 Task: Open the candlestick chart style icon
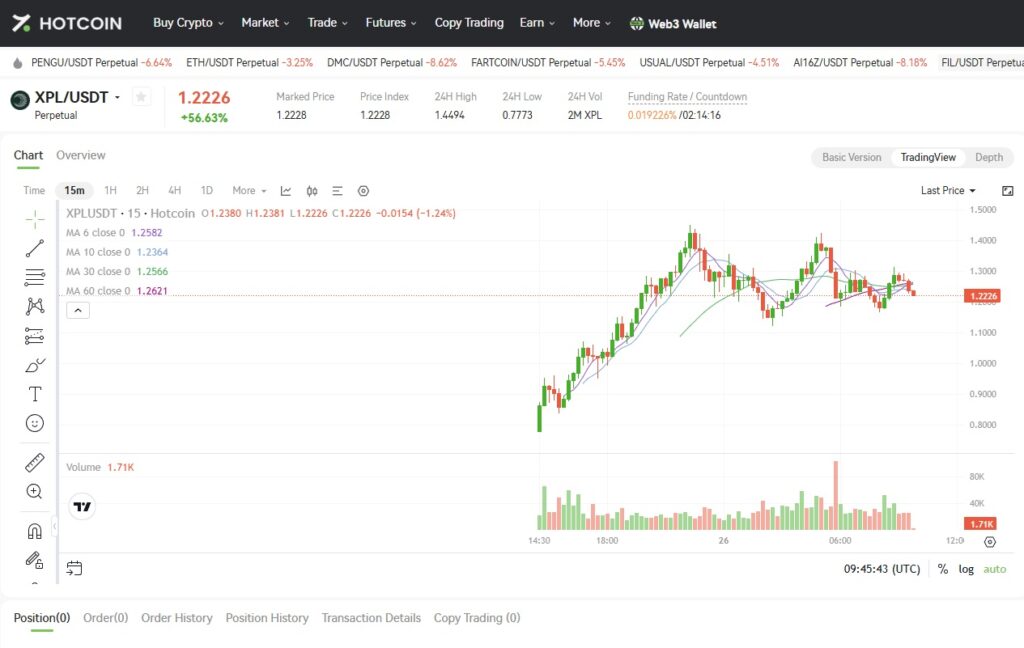[x=312, y=191]
